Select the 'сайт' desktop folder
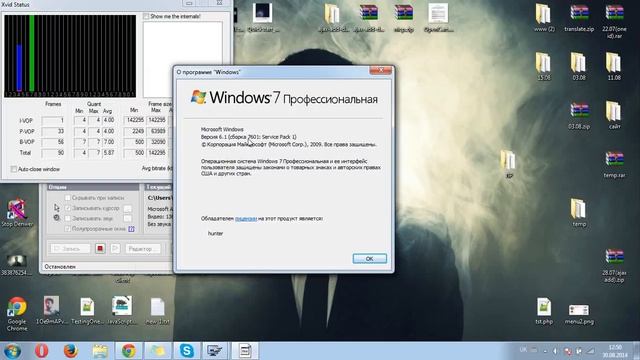Viewport: 640px width, 360px height. (x=614, y=116)
